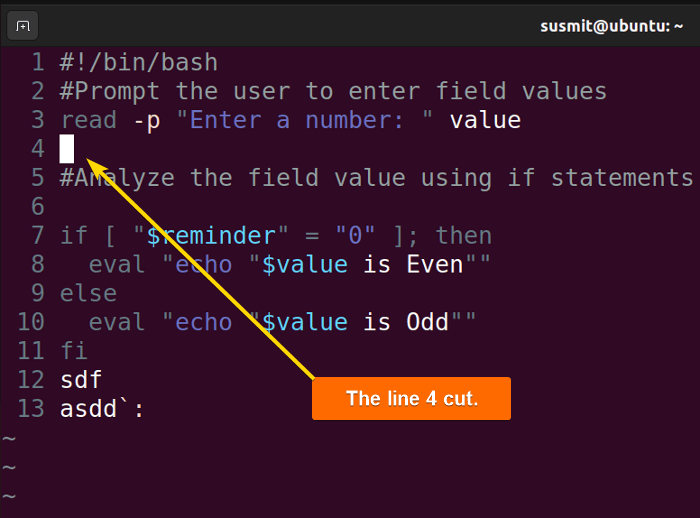The image size is (700, 518).
Task: Click the $reminder variable in the if condition
Action: pos(211,235)
